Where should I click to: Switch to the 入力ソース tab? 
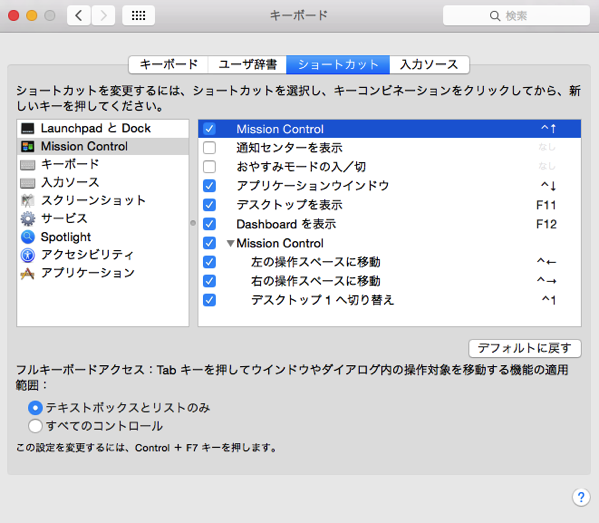pos(429,64)
